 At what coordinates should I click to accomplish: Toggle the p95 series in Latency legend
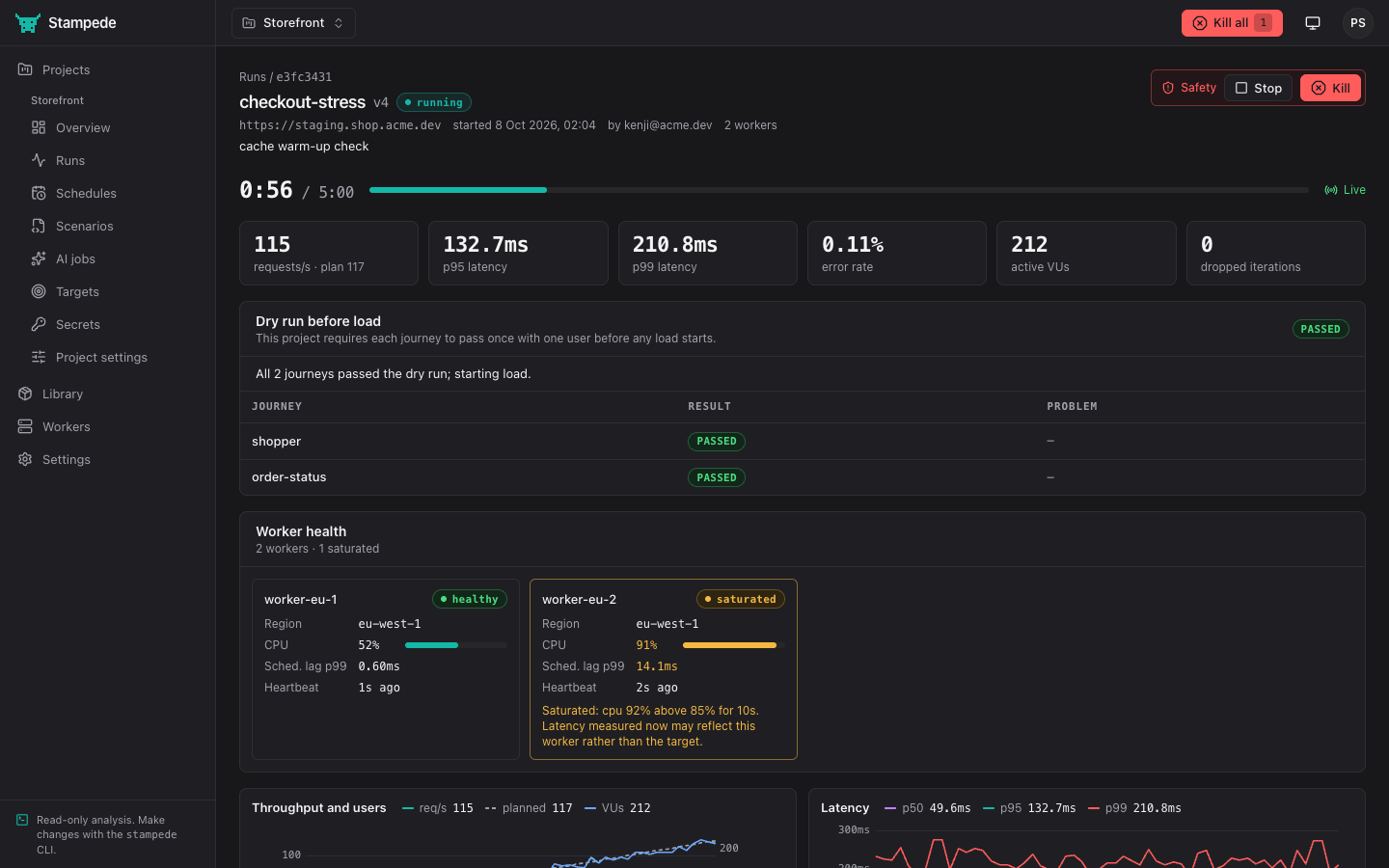pyautogui.click(x=1029, y=808)
